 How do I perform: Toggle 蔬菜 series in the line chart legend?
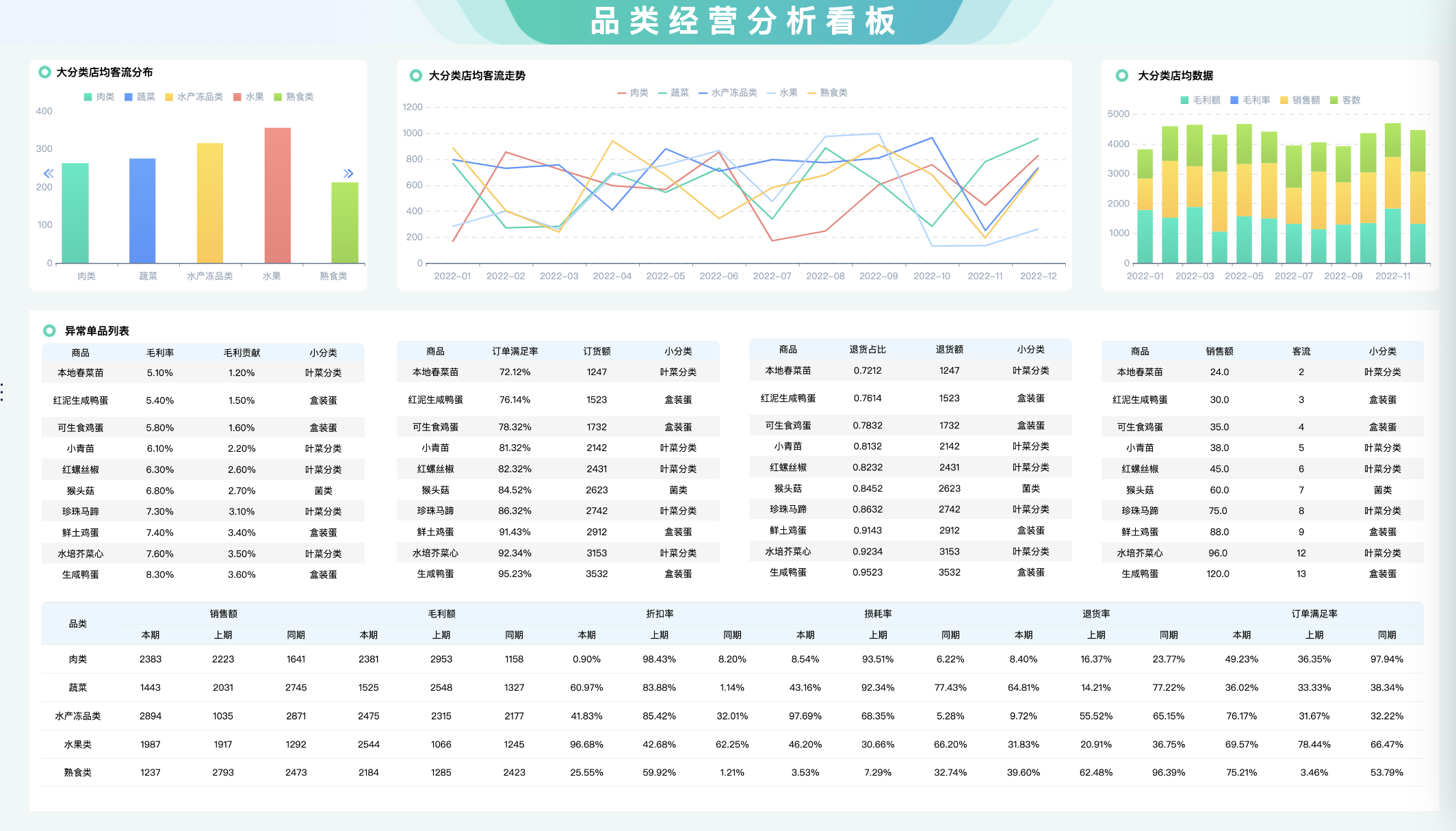[x=673, y=92]
